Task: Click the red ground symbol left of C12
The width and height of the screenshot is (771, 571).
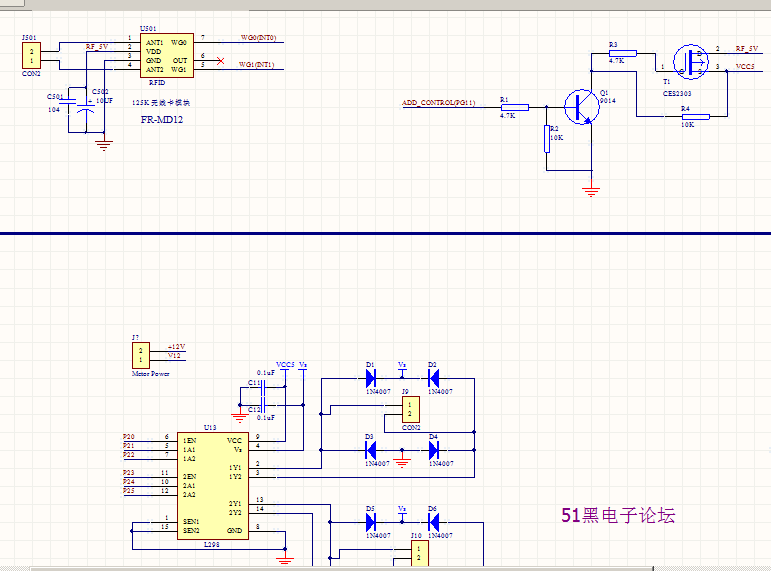Action: coord(239,418)
